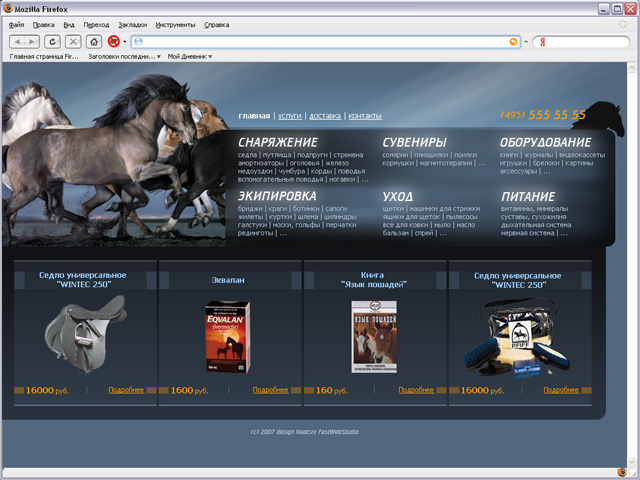The image size is (640, 480).
Task: Click the red ad-block icon in toolbar
Action: [x=113, y=41]
